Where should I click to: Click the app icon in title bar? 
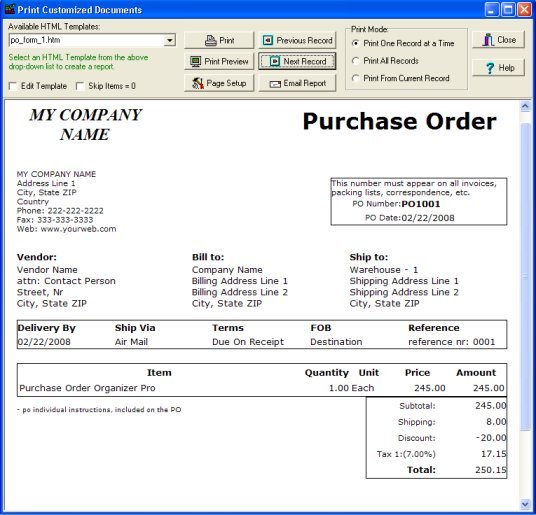point(10,9)
